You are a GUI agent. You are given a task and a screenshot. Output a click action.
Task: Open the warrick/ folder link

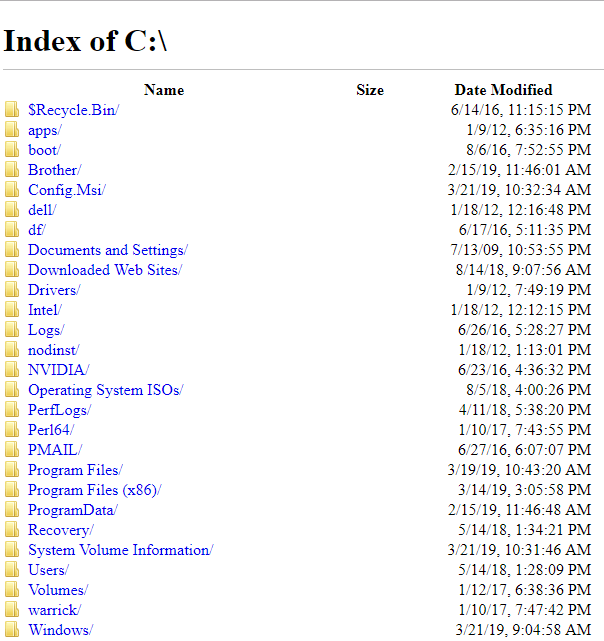pos(54,610)
